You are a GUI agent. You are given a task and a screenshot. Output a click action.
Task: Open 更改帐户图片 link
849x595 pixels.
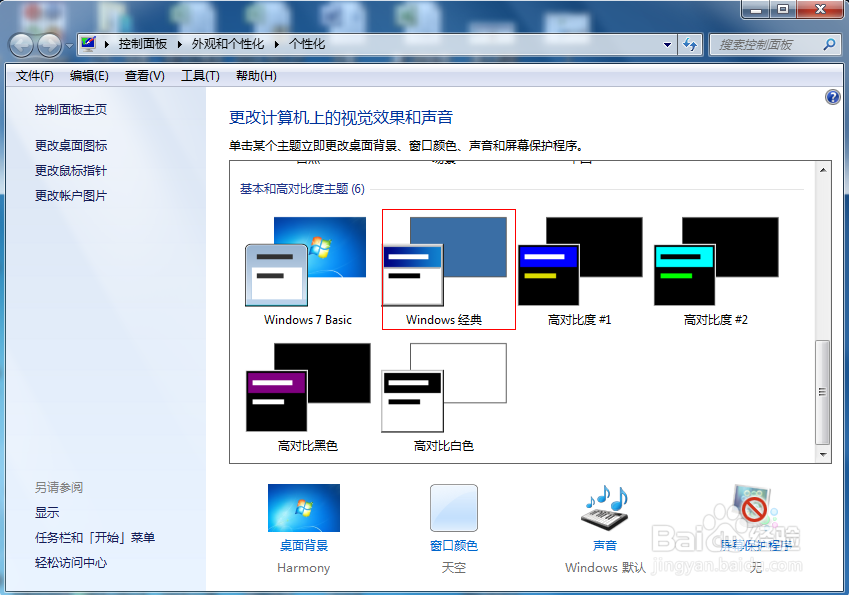pos(71,195)
